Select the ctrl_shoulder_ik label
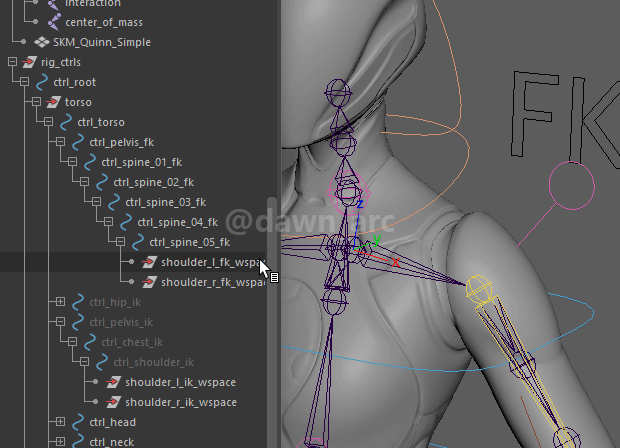This screenshot has height=448, width=620. 154,362
